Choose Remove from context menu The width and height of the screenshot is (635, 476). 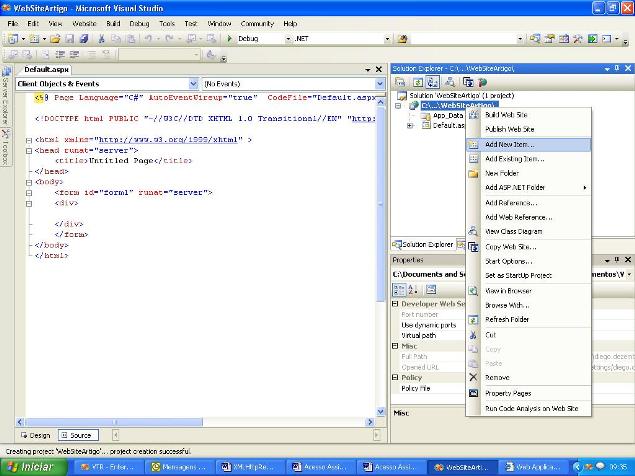tap(528, 378)
